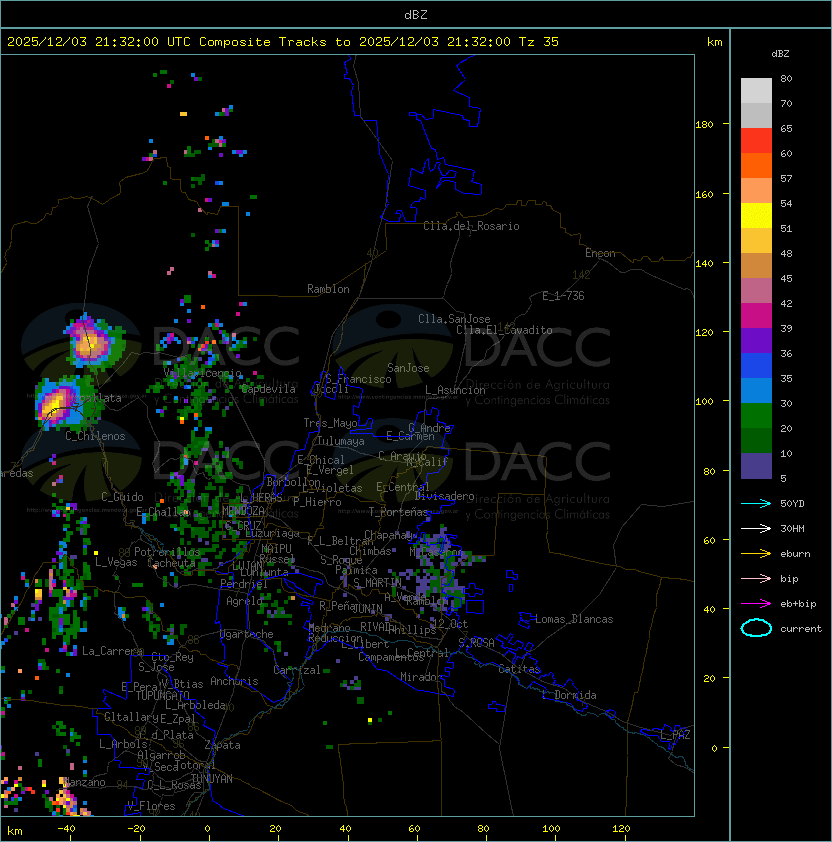Select the yellow eburn arrow in legend
This screenshot has width=832, height=842.
pos(756,554)
